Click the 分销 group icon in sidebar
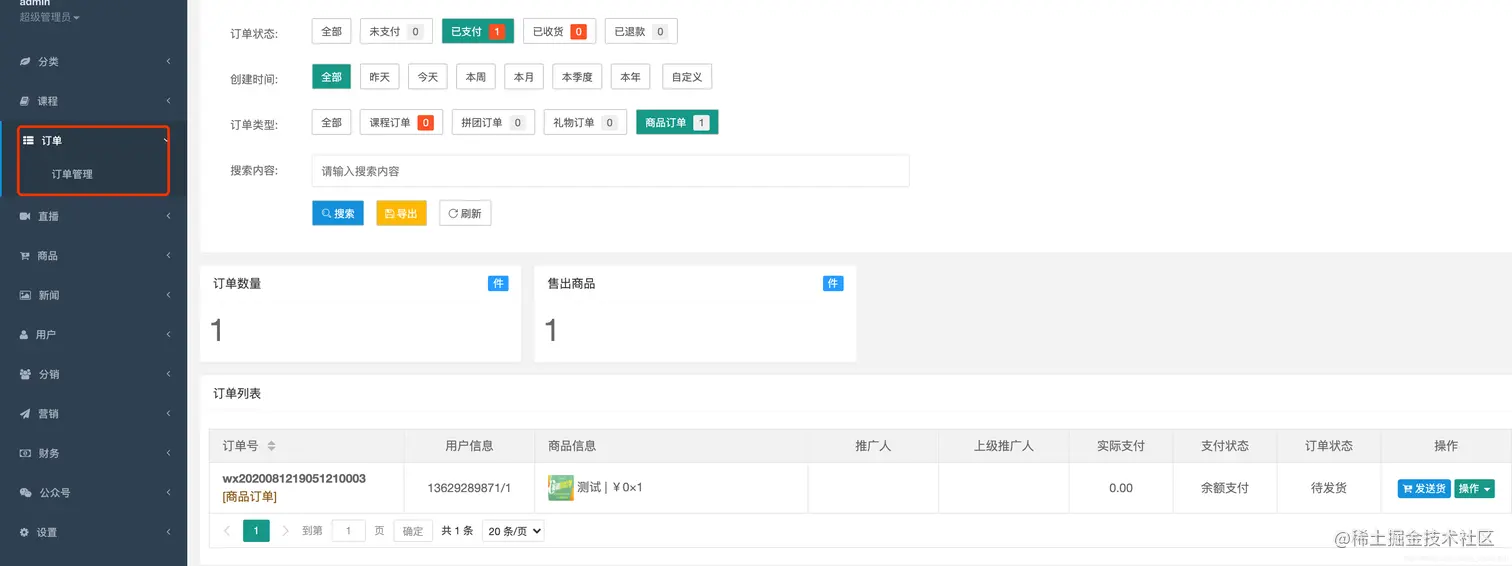This screenshot has width=1512, height=566. (x=25, y=374)
